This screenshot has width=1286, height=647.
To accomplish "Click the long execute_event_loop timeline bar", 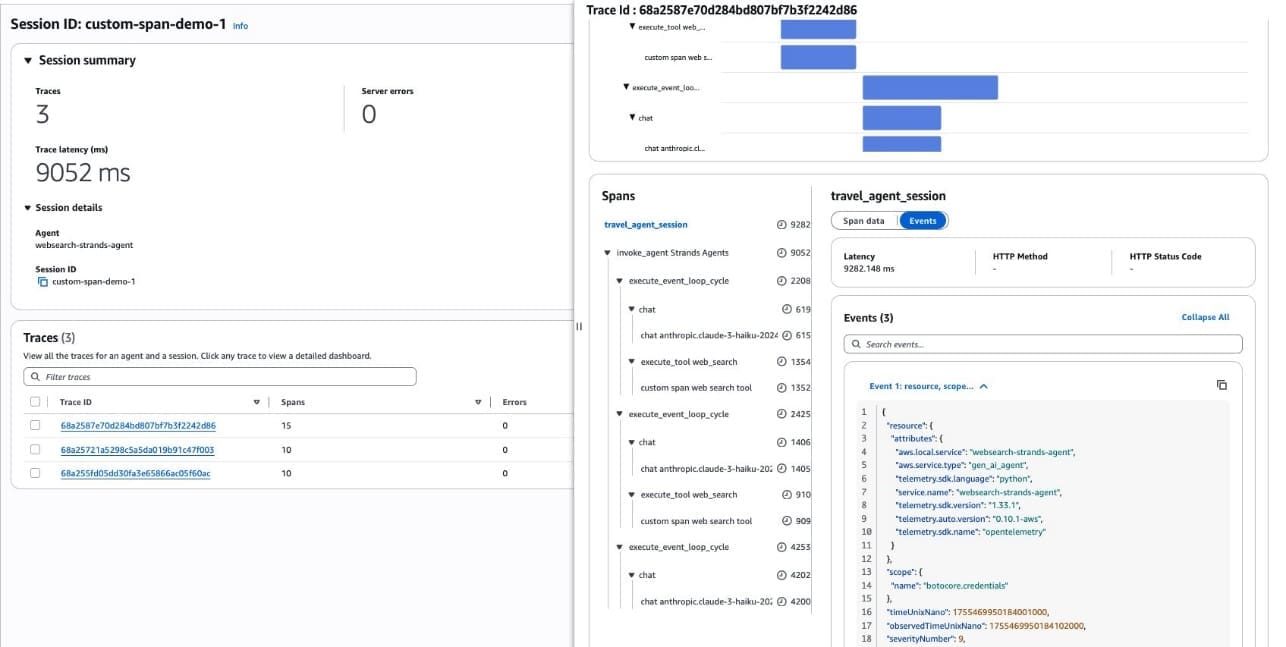I will tap(930, 88).
